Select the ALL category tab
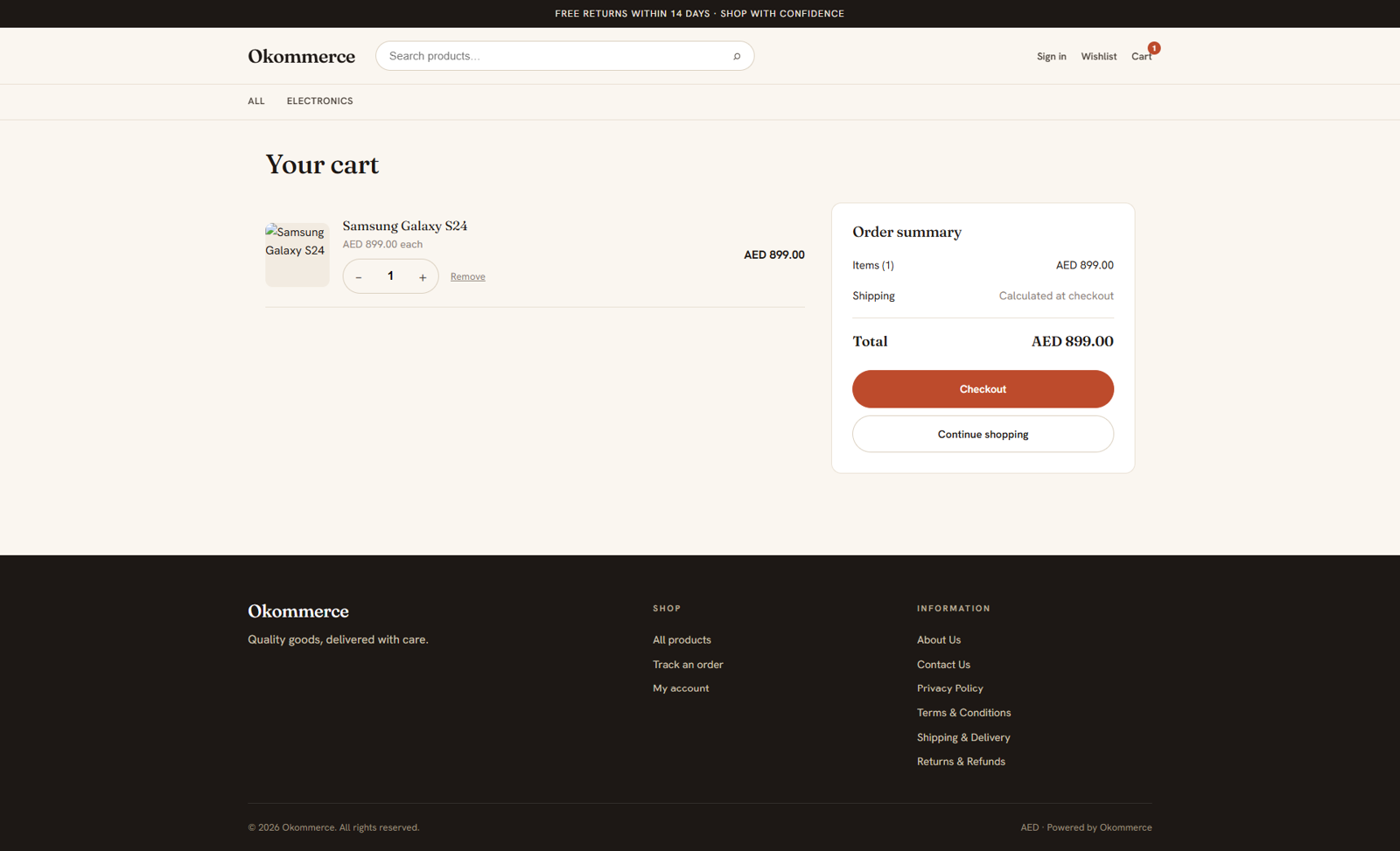The image size is (1400, 851). 255,101
